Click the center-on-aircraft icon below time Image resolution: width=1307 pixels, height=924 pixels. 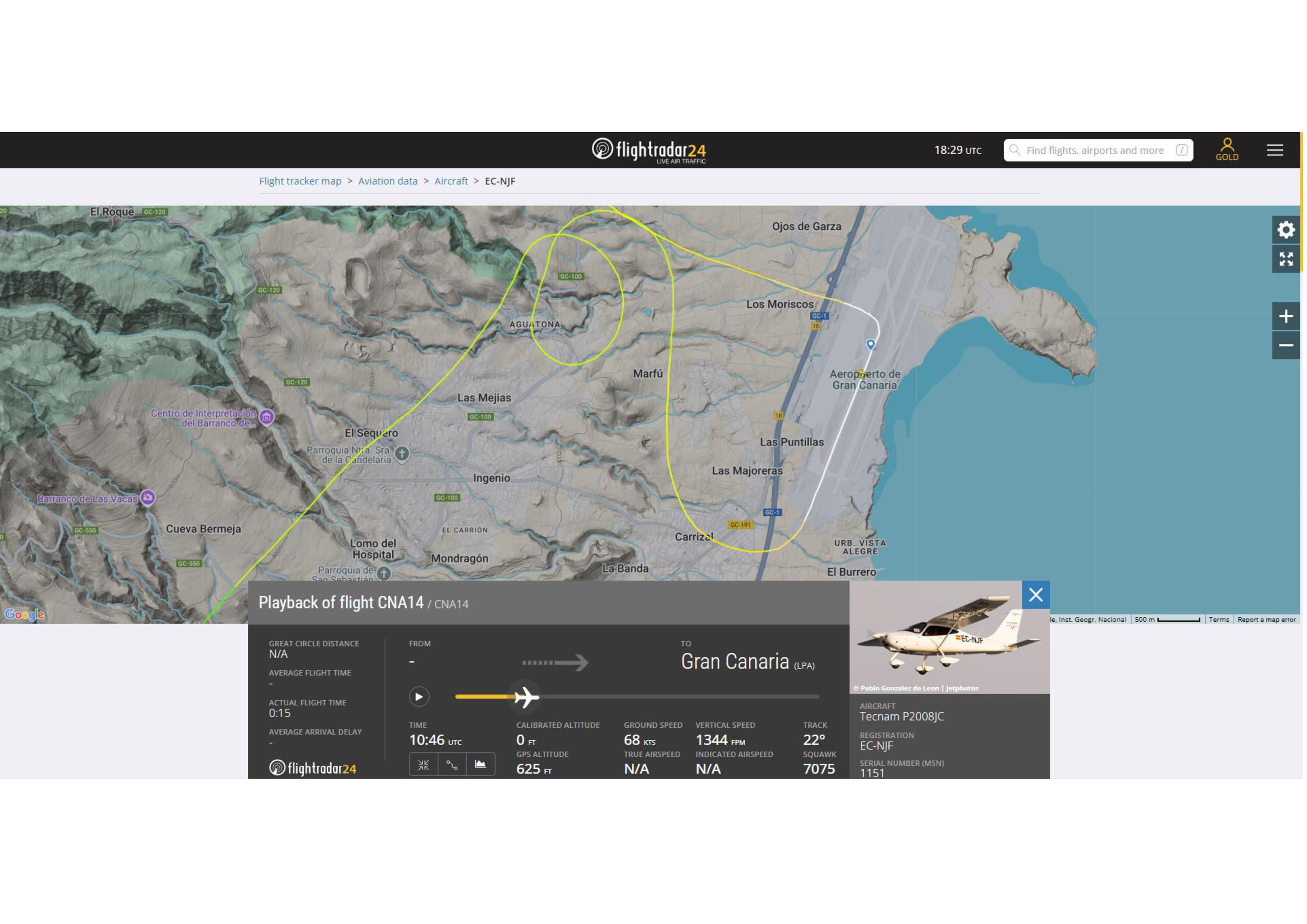[x=424, y=765]
